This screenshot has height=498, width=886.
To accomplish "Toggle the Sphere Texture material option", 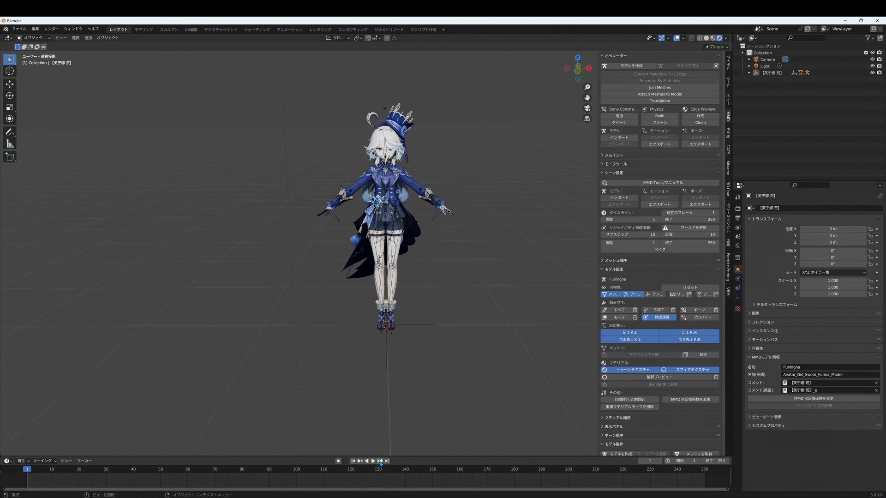I will tap(689, 370).
